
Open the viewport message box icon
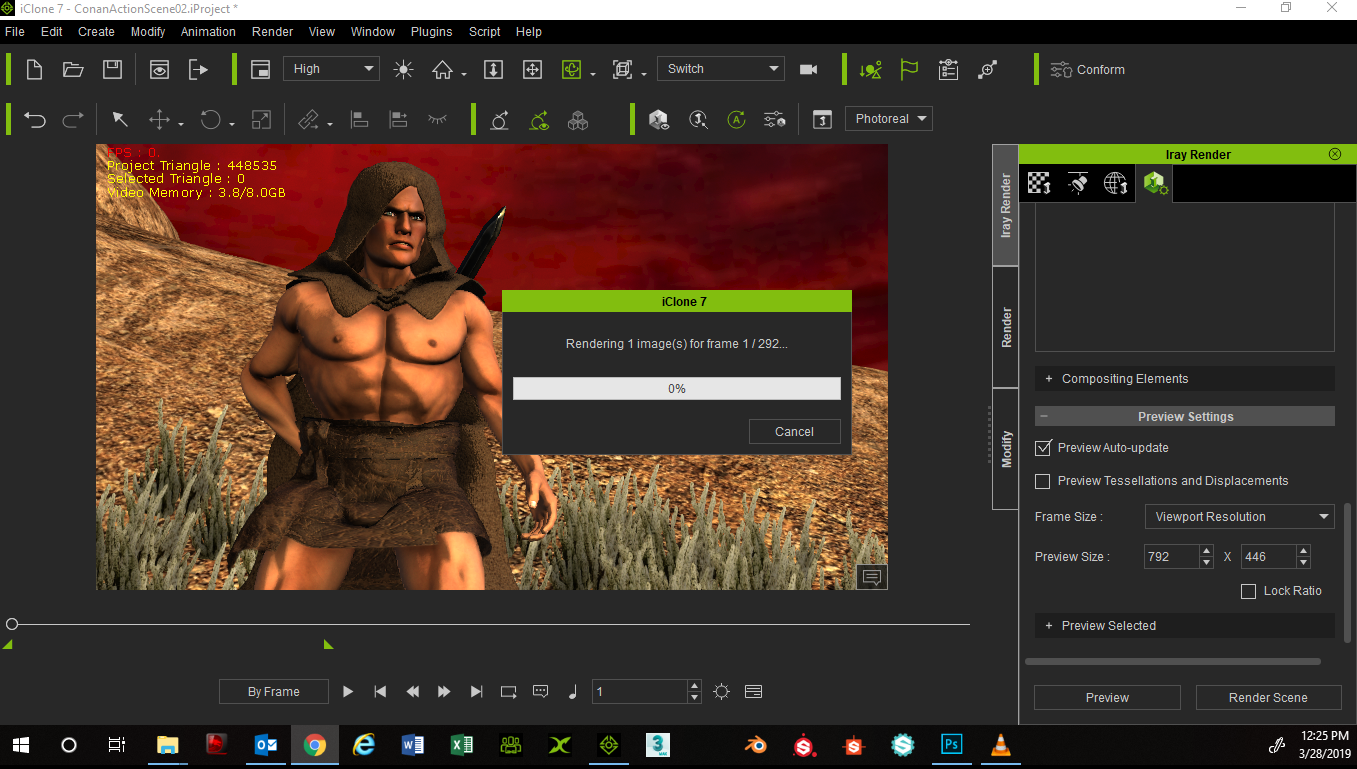tap(872, 577)
